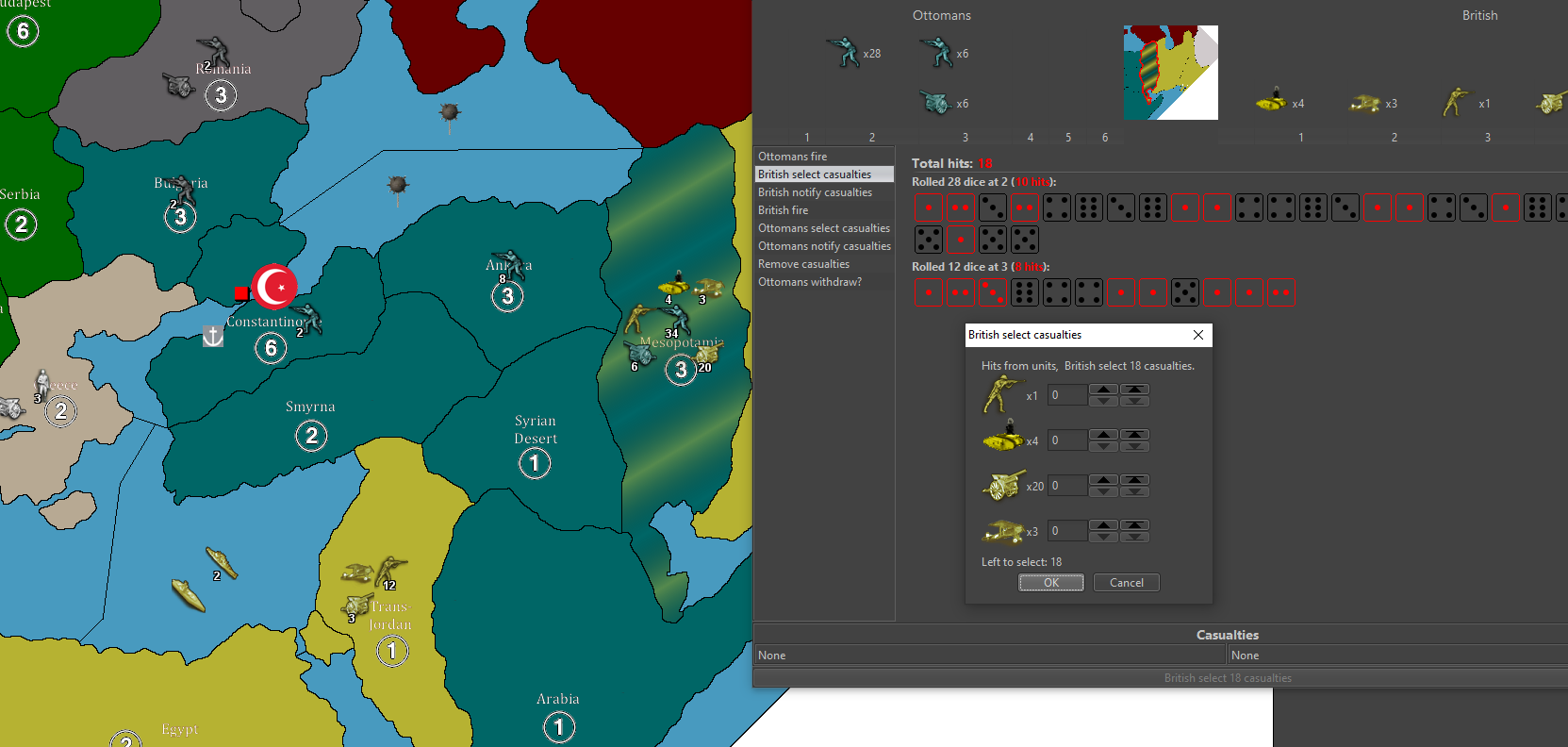Viewport: 1568px width, 747px height.
Task: Select 'British notify casualties' battle step
Action: click(825, 192)
